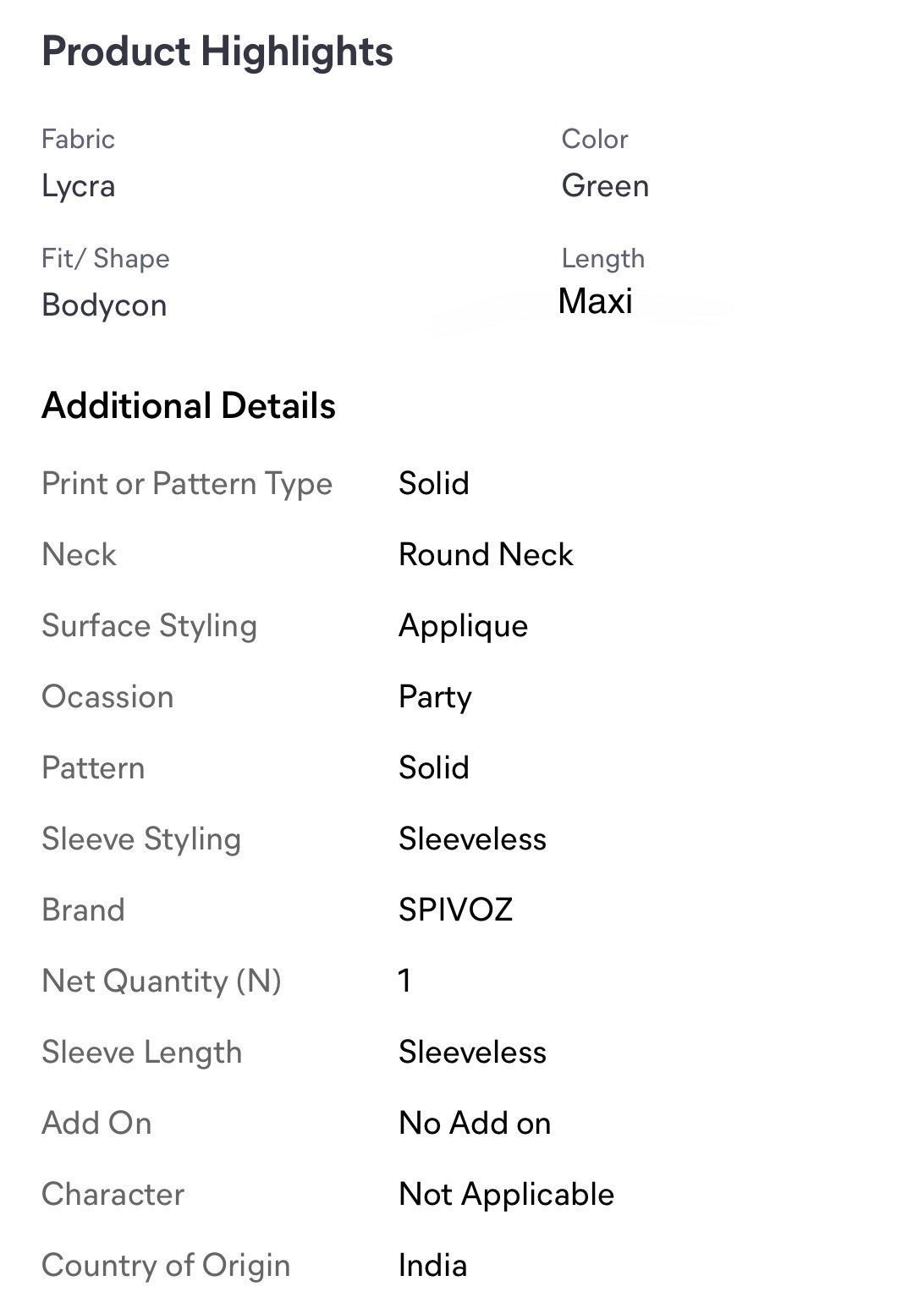Tap the Sleeve Styling label
Viewport: 924px width, 1303px height.
[141, 839]
